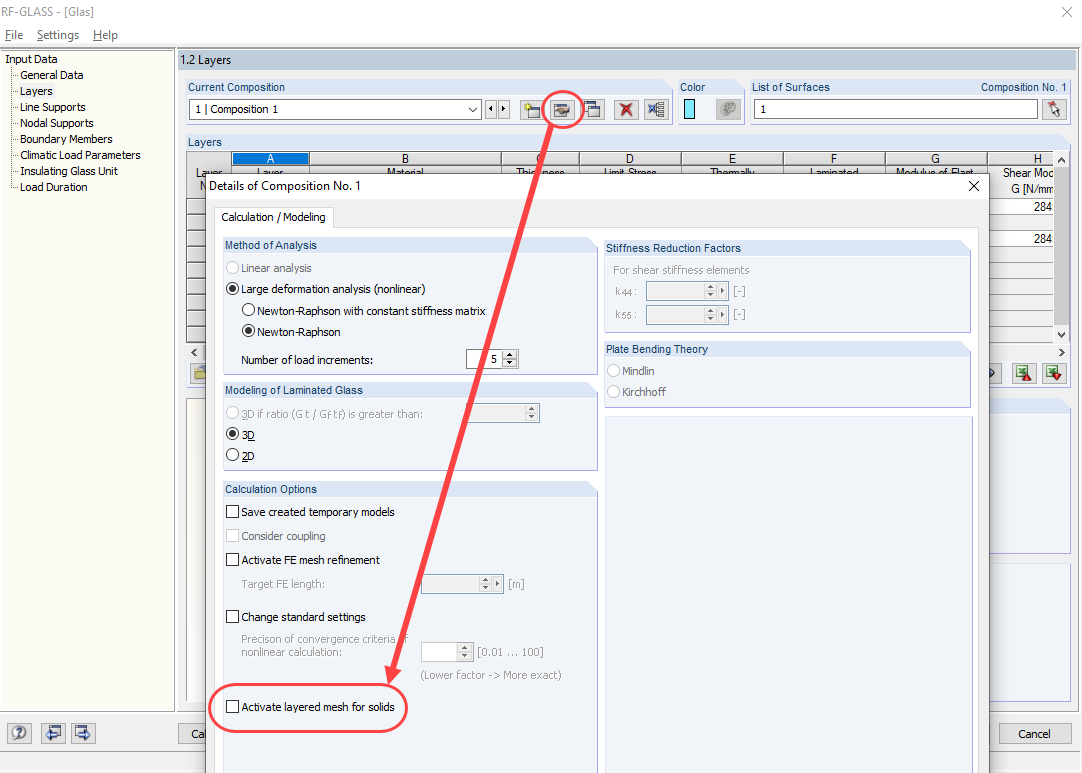
Task: Go to next module window icon
Action: pyautogui.click(x=83, y=733)
